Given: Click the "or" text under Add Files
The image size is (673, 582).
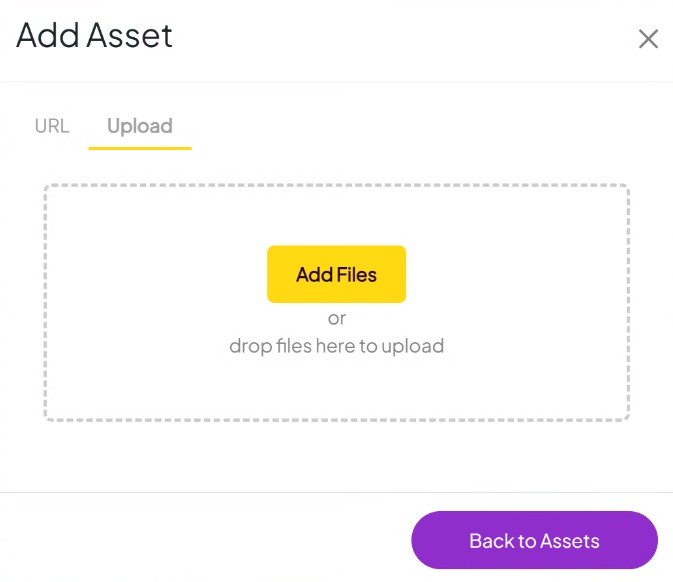Looking at the screenshot, I should (336, 319).
